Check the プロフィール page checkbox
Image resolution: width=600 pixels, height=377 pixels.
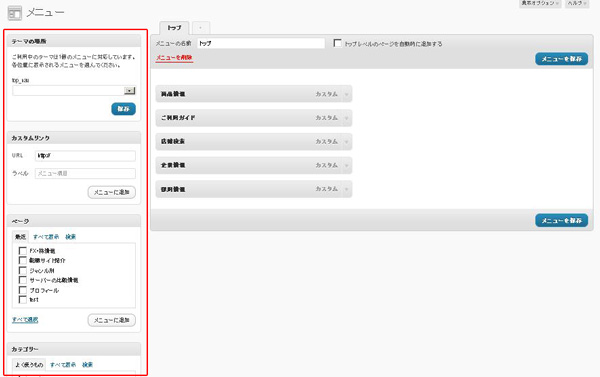click(x=23, y=290)
